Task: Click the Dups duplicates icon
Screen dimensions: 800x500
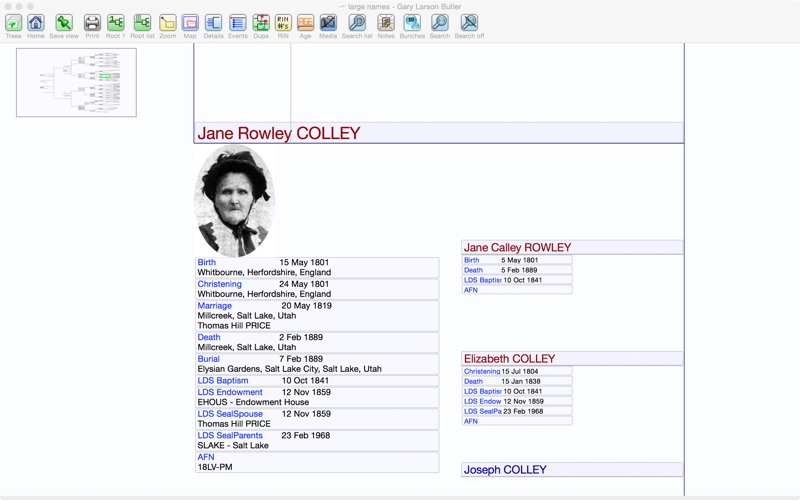Action: tap(261, 23)
